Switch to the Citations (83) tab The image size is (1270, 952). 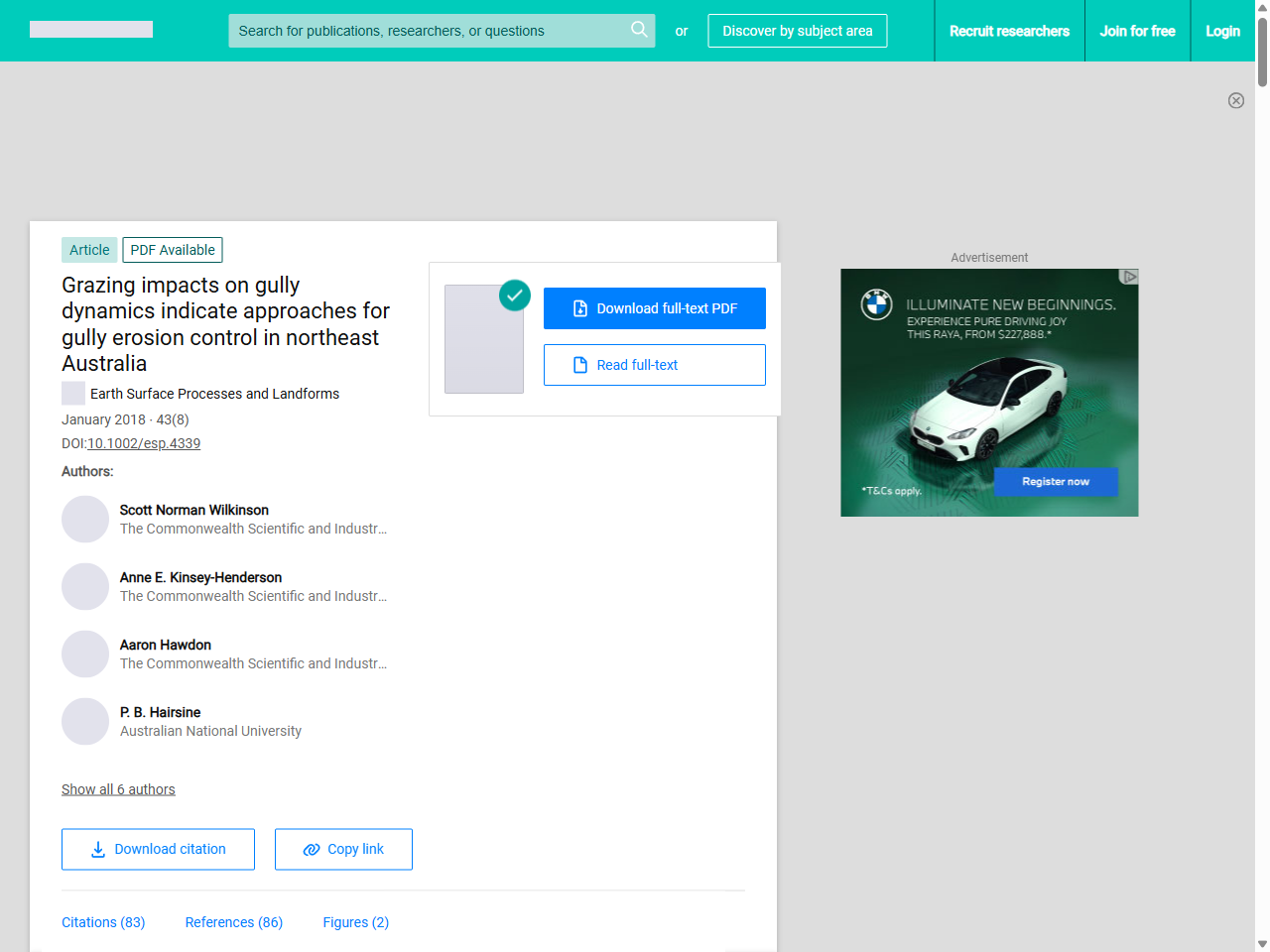103,922
